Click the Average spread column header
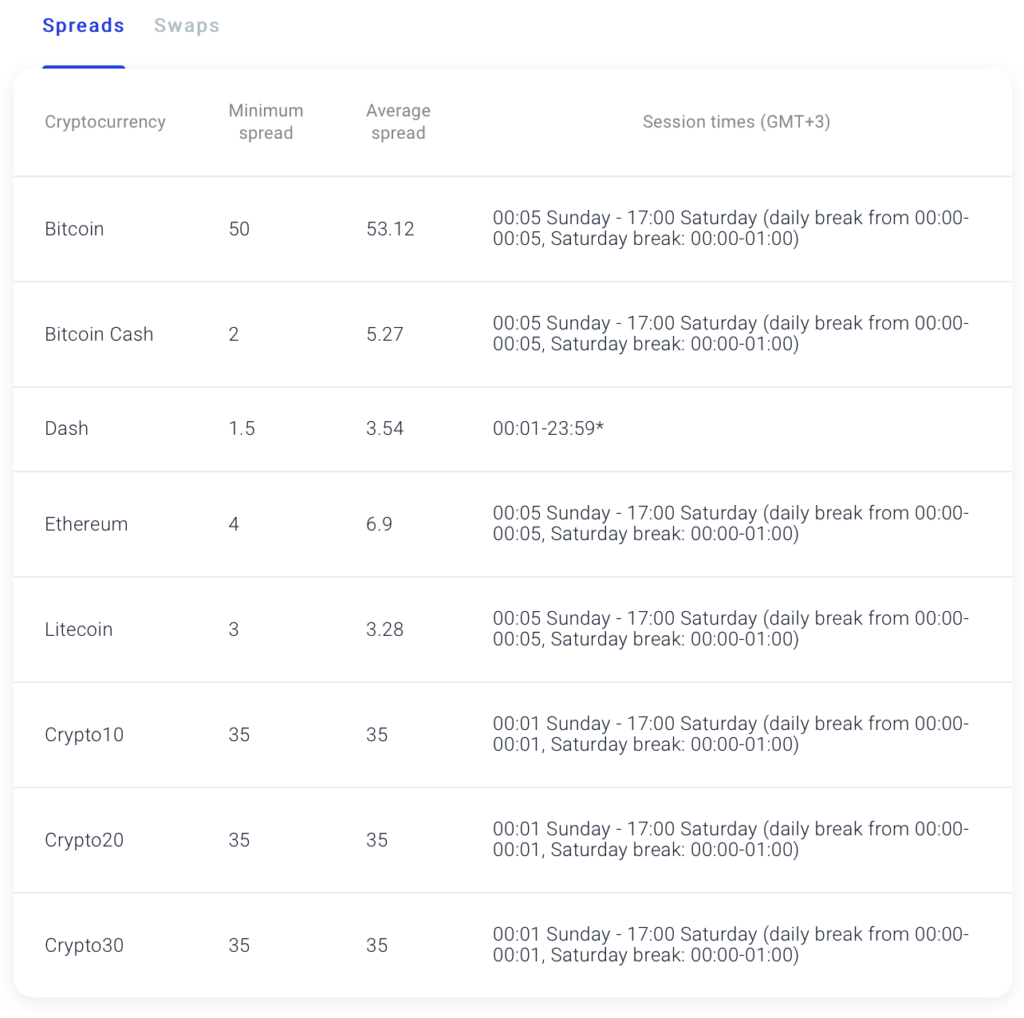 pyautogui.click(x=398, y=122)
